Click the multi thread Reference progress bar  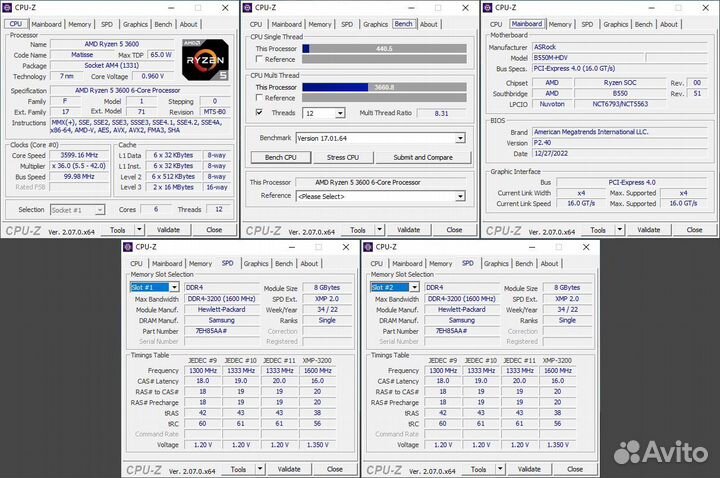384,98
